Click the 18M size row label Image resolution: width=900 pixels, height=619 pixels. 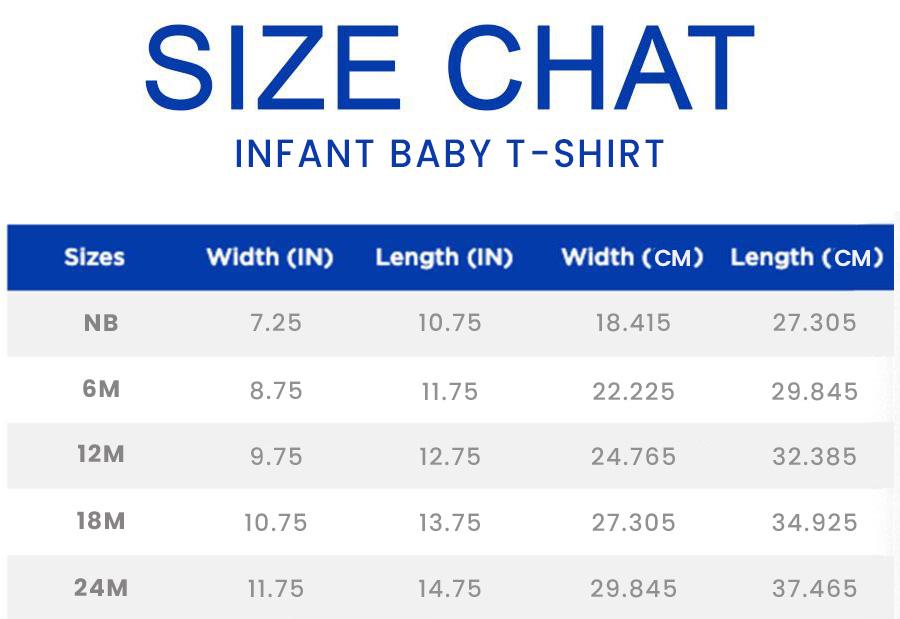coord(101,521)
